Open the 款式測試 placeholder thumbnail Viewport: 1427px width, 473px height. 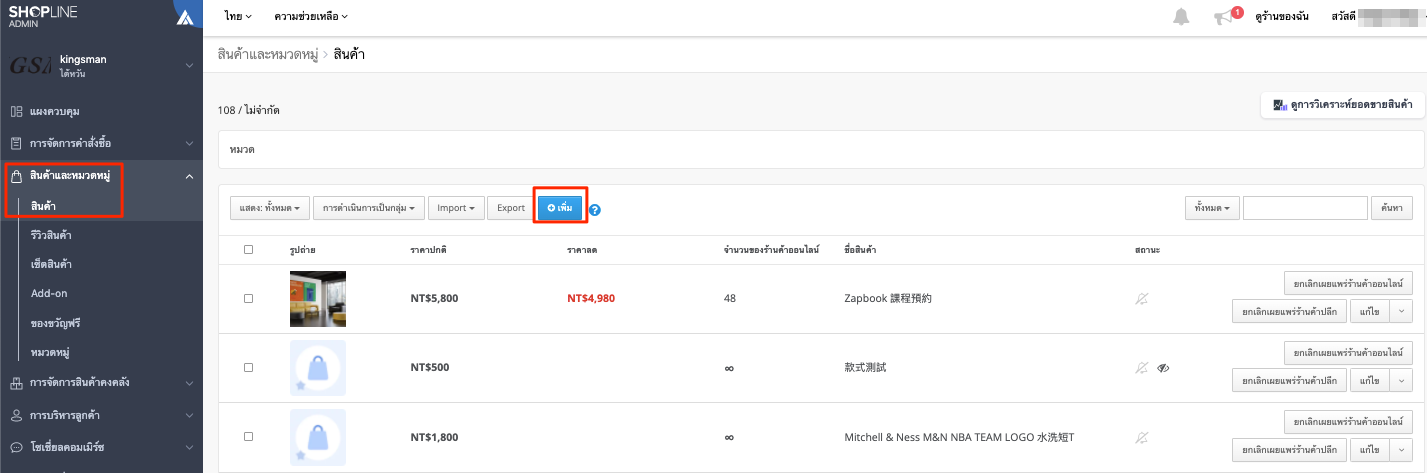pyautogui.click(x=318, y=368)
